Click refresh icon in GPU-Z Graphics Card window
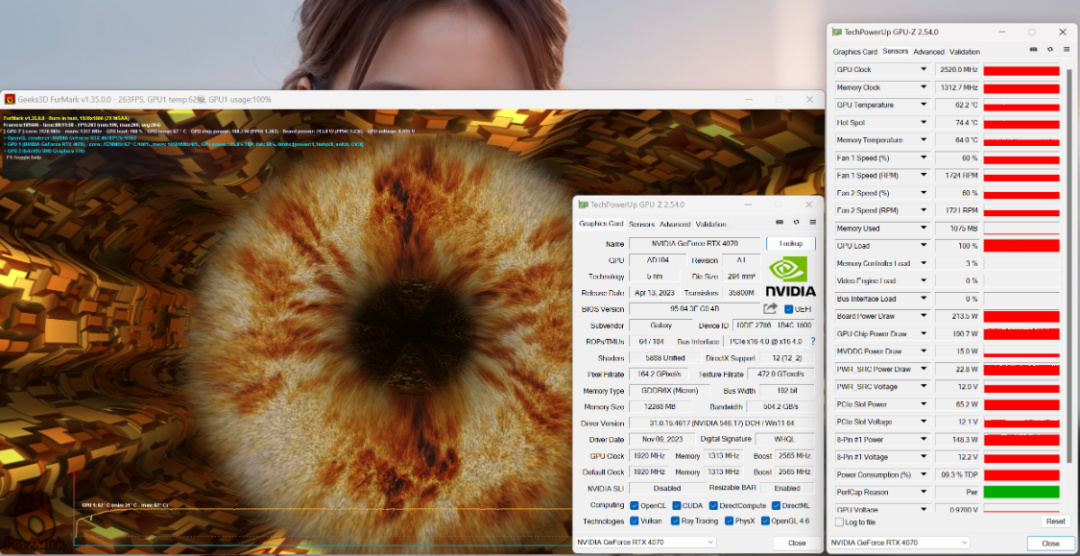The height and width of the screenshot is (556, 1080). 796,223
